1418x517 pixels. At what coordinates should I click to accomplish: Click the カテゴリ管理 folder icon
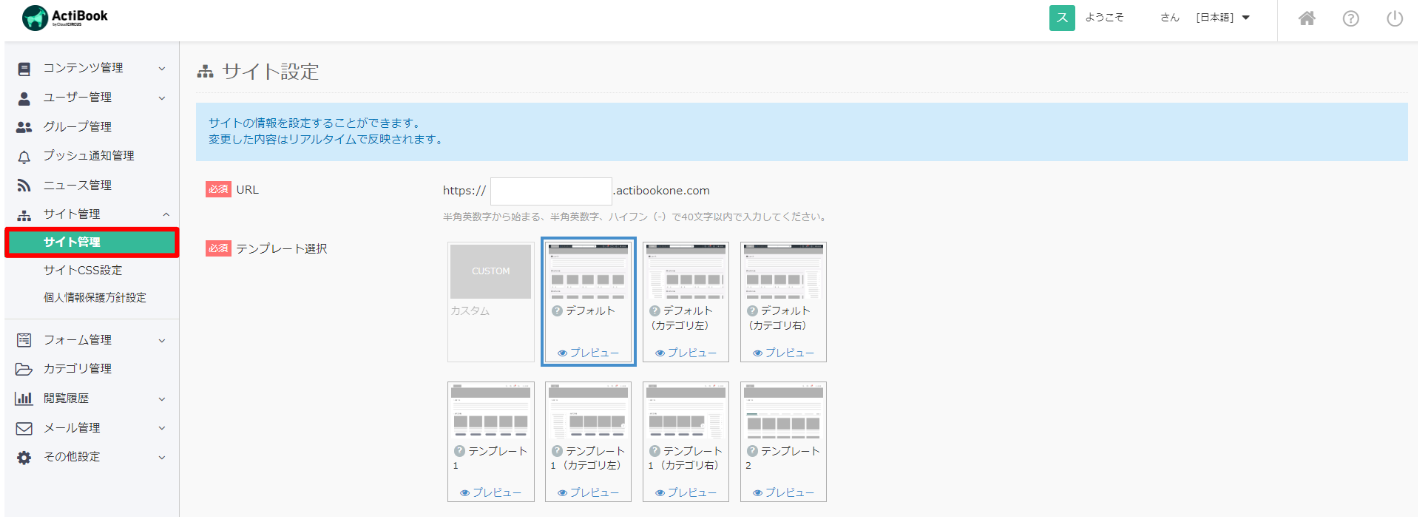[x=25, y=369]
